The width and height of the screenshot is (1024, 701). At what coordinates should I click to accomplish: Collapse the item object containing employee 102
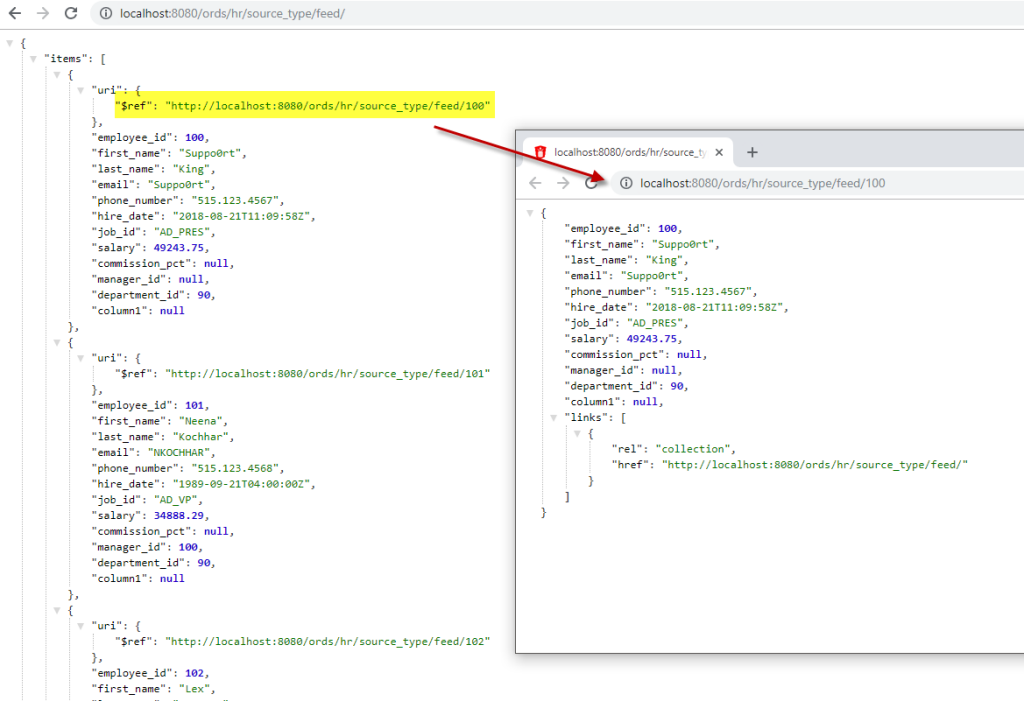tap(57, 610)
